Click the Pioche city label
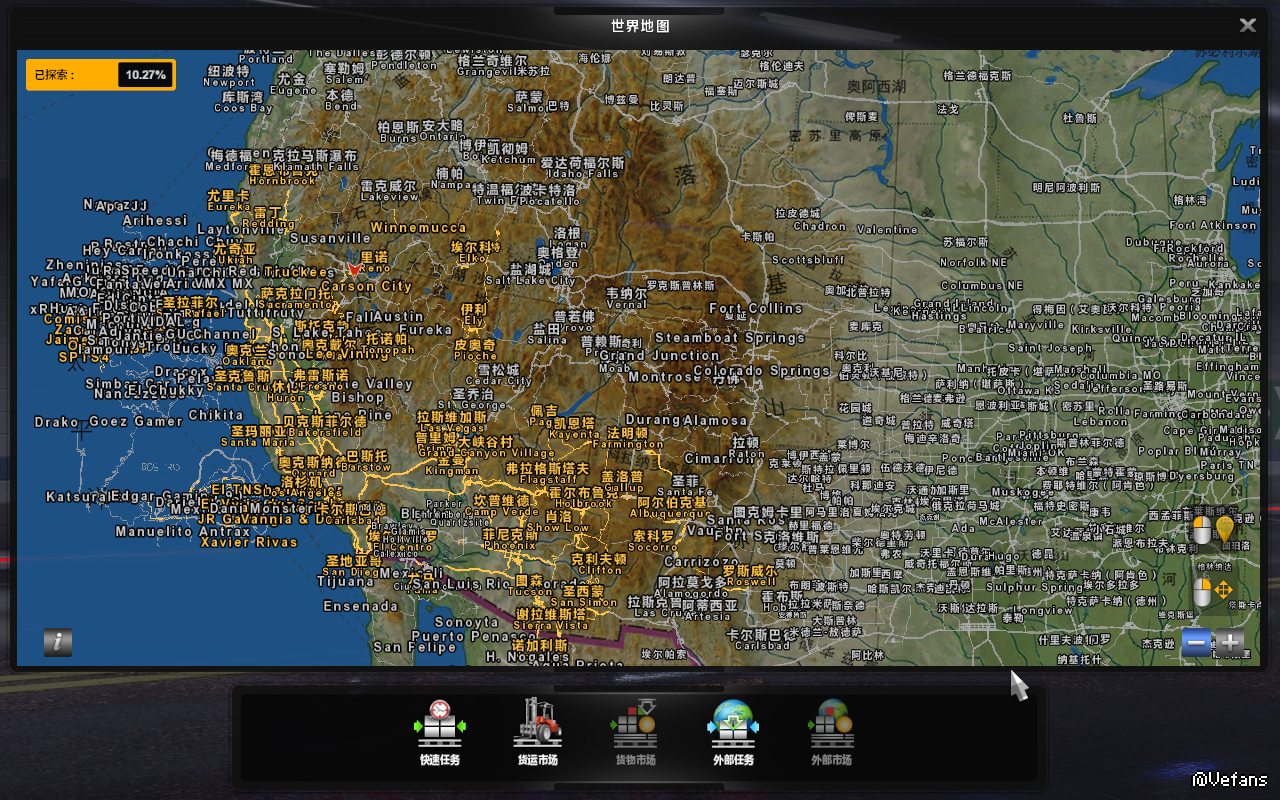 tap(475, 356)
